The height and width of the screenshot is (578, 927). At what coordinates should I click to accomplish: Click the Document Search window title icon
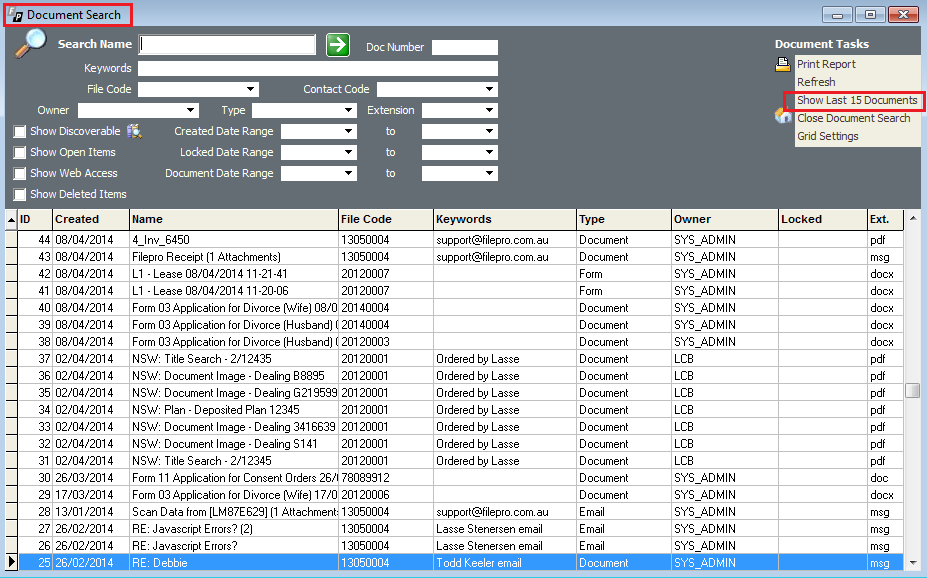16,15
